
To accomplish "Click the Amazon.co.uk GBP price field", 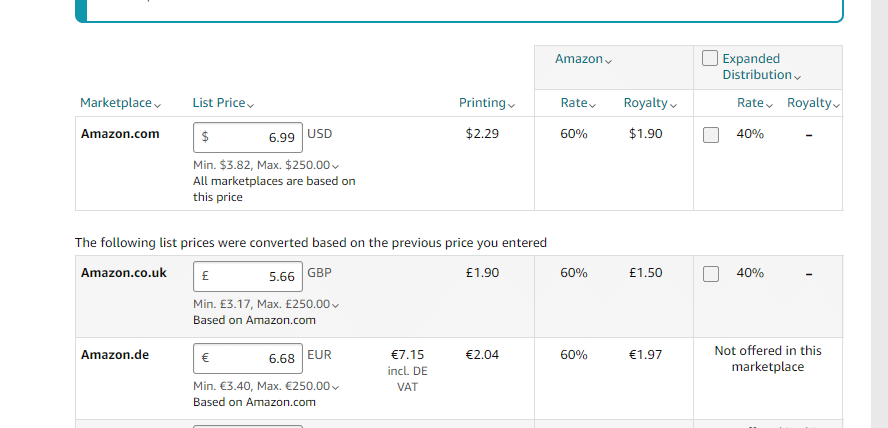I will [247, 276].
